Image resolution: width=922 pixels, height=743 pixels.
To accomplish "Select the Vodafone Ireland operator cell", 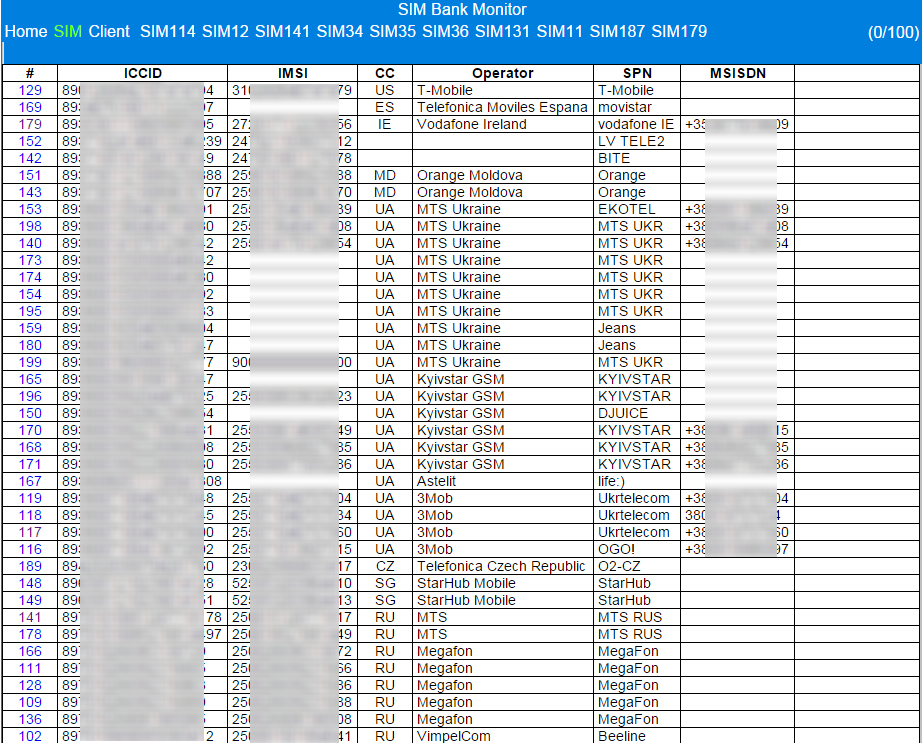I will [x=503, y=124].
